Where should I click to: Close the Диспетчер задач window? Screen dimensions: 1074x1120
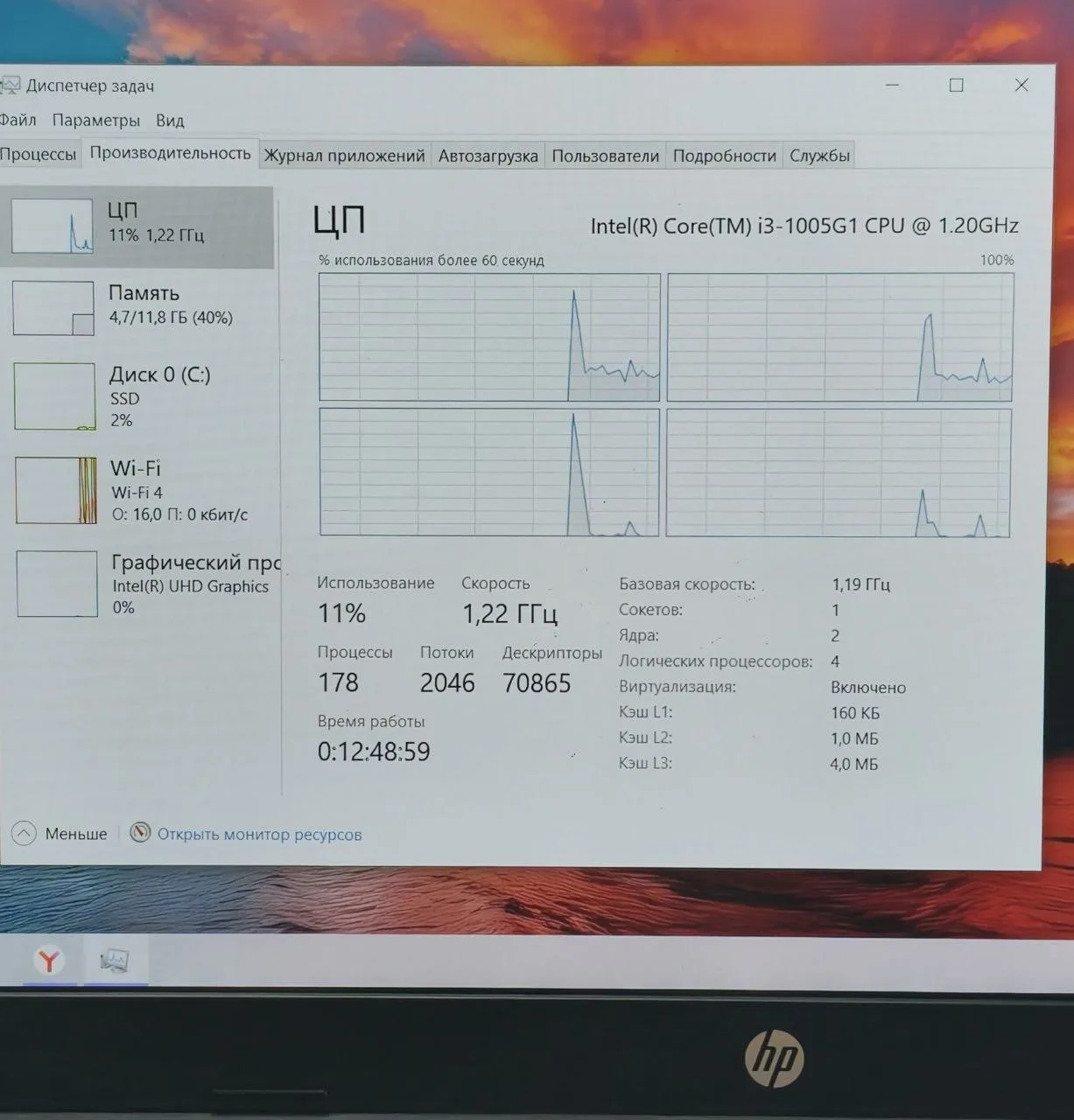click(x=1021, y=85)
